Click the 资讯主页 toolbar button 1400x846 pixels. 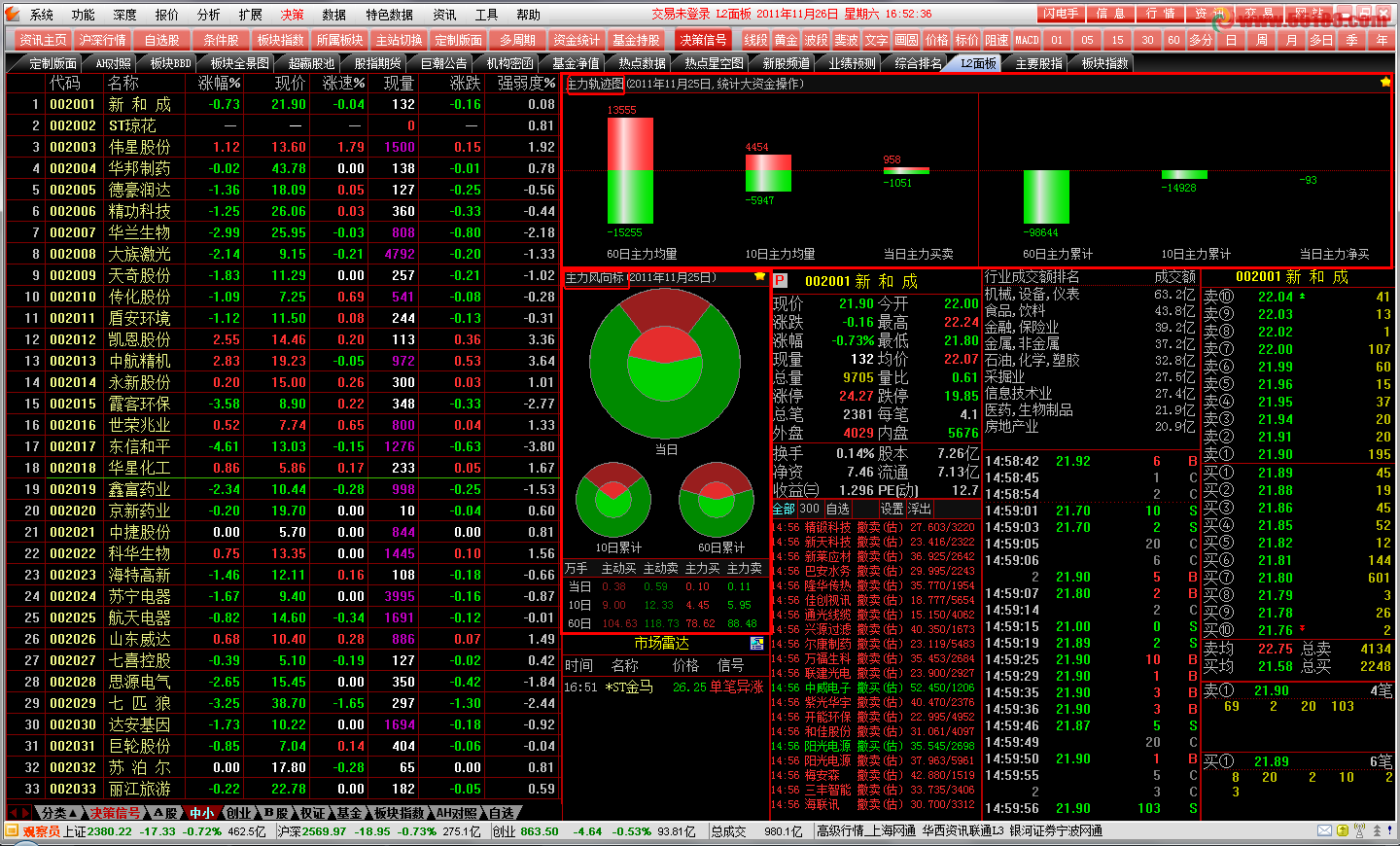click(x=43, y=40)
